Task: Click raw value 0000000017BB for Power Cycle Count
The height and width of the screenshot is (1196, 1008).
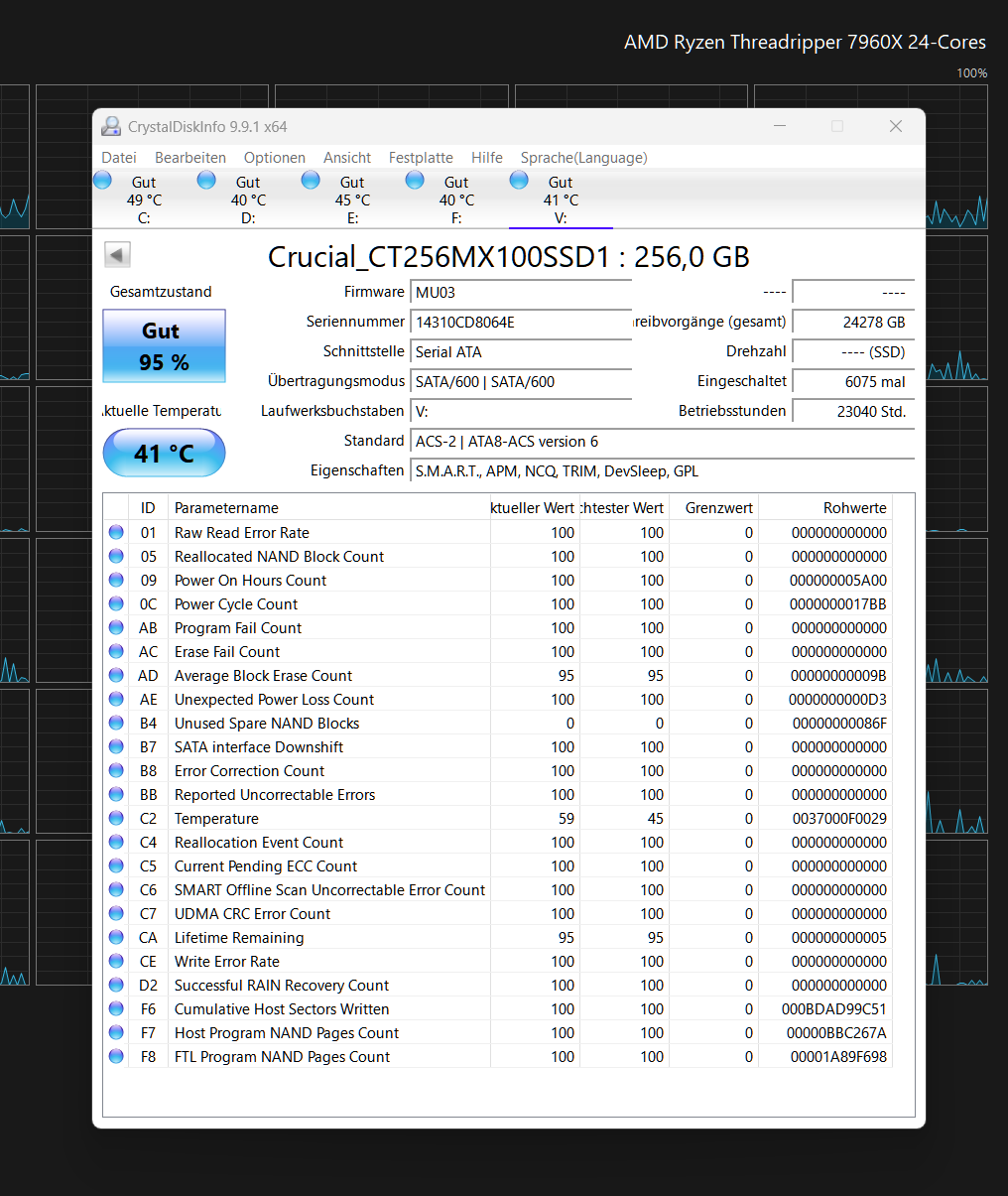Action: point(838,604)
